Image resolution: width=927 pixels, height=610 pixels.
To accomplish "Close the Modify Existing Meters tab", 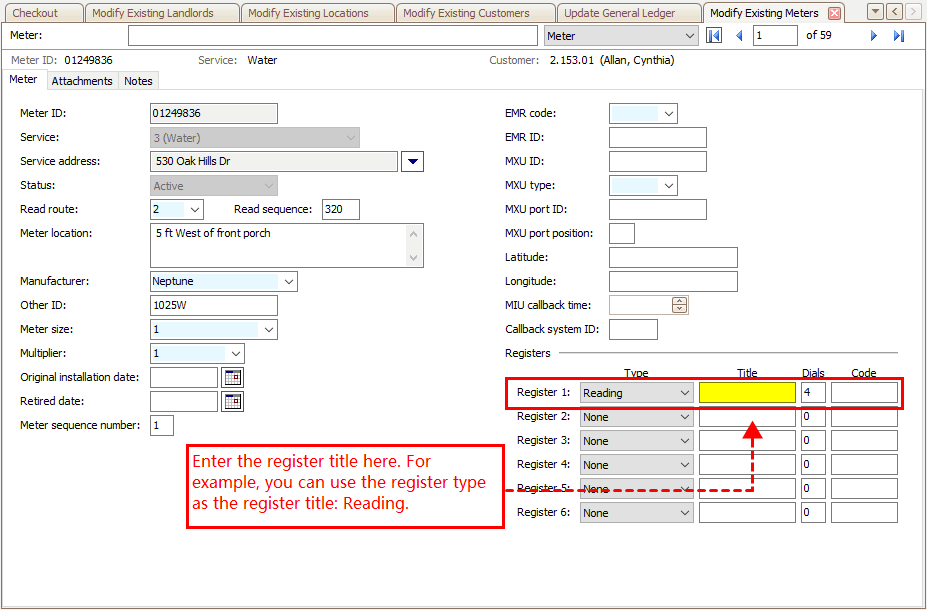I will coord(834,13).
